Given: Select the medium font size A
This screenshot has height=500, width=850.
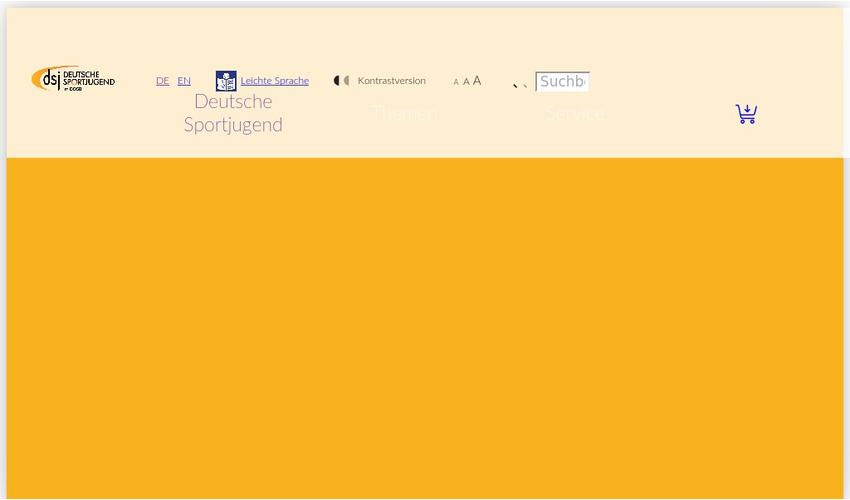Looking at the screenshot, I should click(466, 82).
